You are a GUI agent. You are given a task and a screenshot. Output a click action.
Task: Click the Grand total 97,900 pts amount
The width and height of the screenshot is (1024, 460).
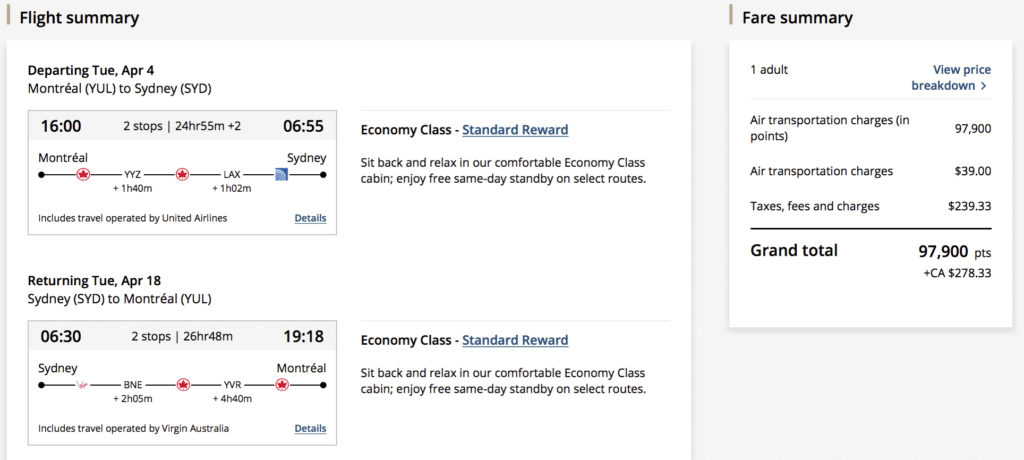coord(954,251)
